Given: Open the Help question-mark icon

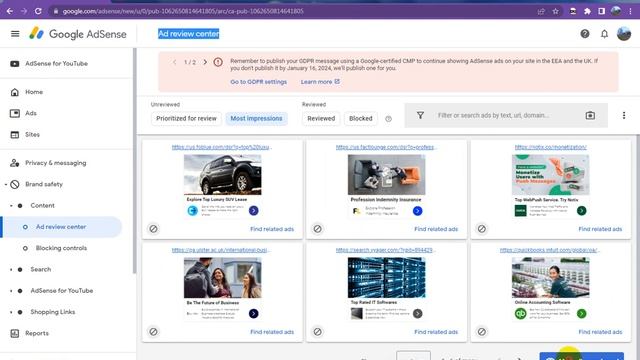Looking at the screenshot, I should click(585, 34).
